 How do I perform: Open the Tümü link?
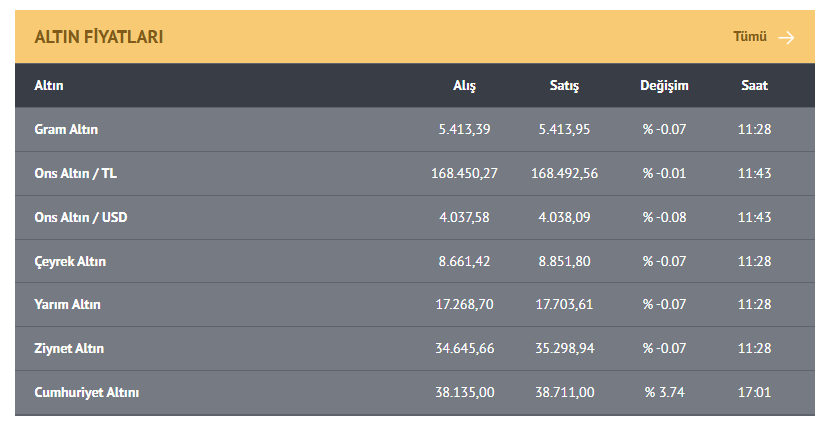point(750,37)
